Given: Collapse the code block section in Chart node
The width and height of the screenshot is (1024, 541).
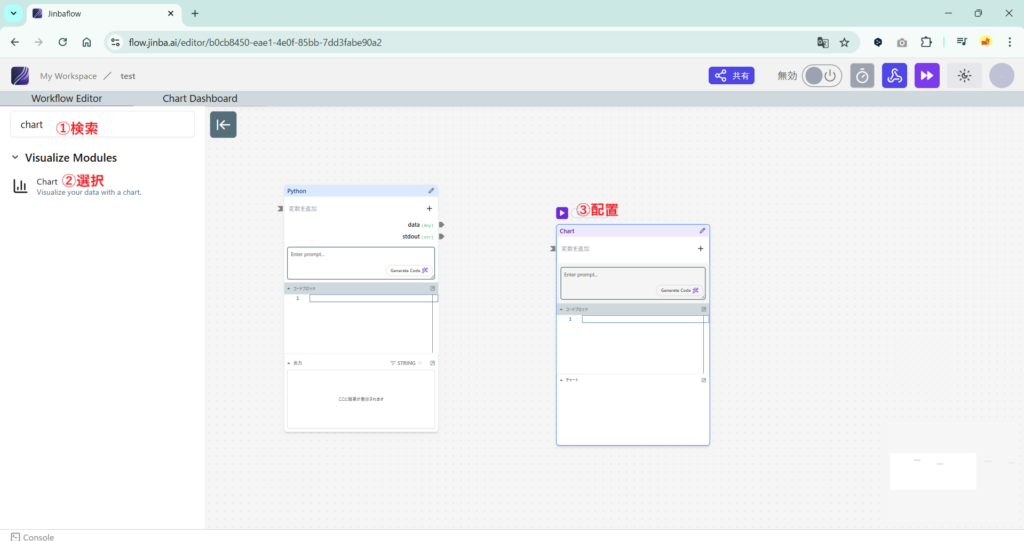Looking at the screenshot, I should 562,310.
